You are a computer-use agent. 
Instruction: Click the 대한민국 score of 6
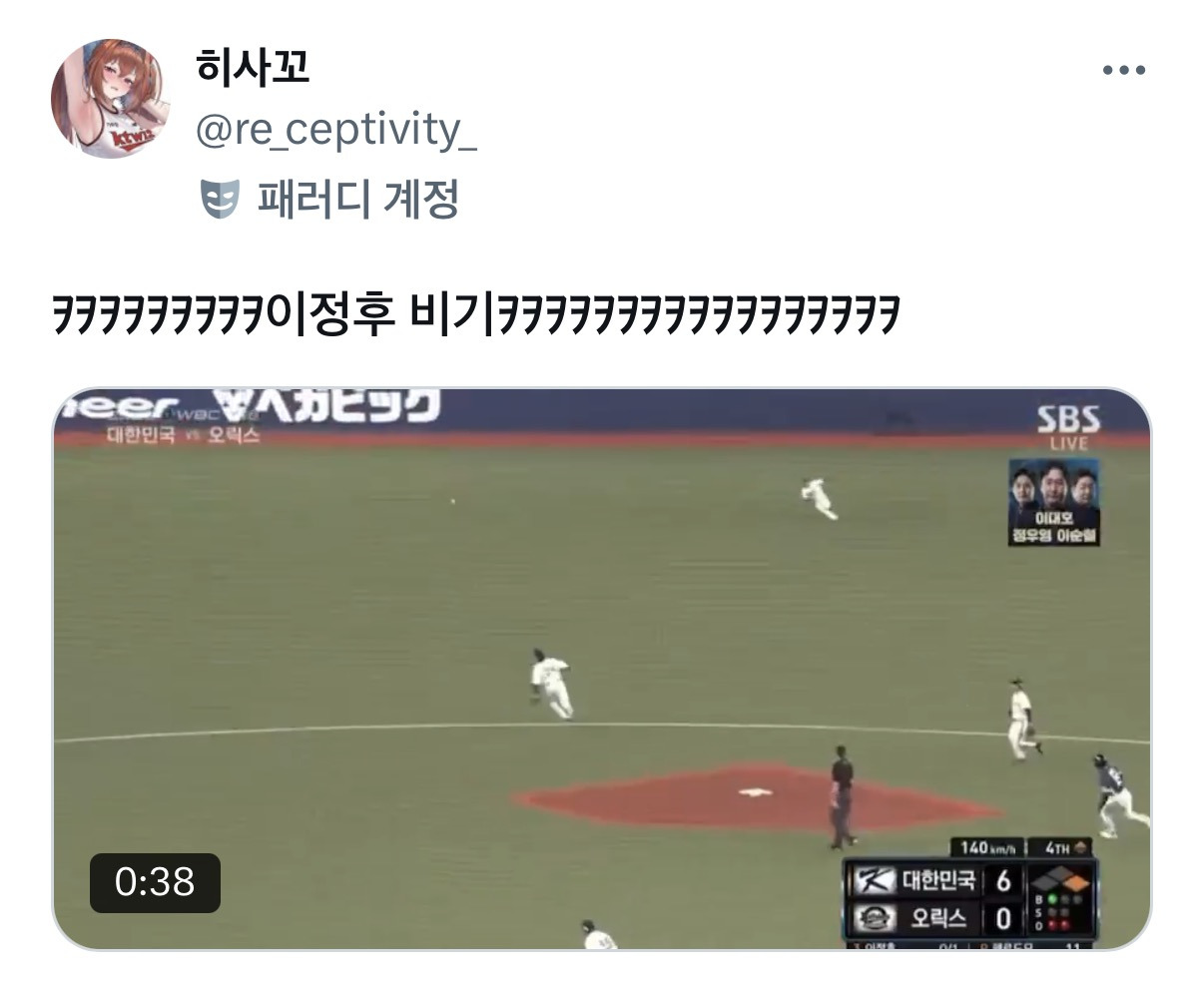[1002, 880]
